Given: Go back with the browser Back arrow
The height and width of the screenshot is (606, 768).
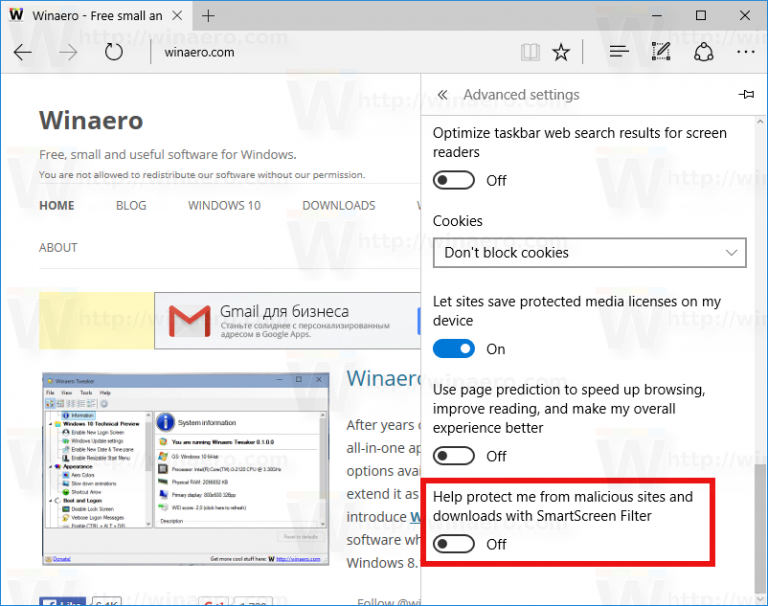Looking at the screenshot, I should point(23,52).
